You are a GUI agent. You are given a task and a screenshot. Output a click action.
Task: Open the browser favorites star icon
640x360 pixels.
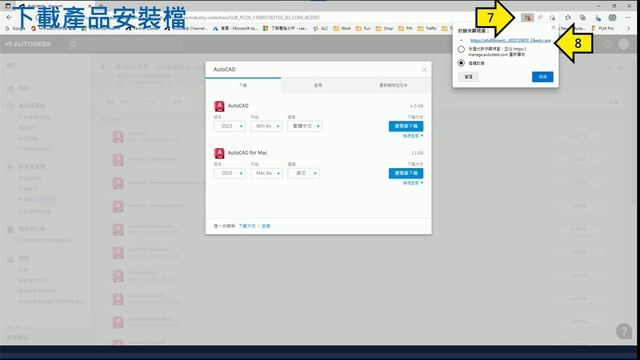click(x=568, y=18)
